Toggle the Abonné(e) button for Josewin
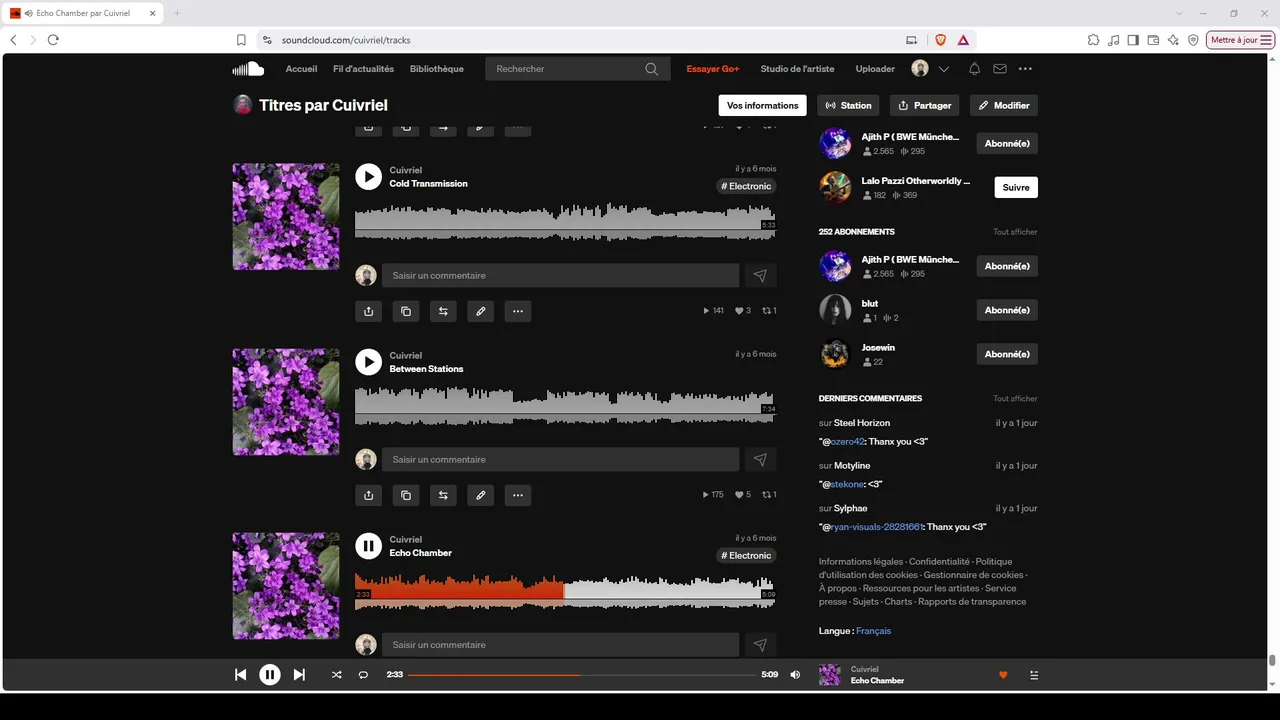The width and height of the screenshot is (1280, 720). (x=1007, y=354)
